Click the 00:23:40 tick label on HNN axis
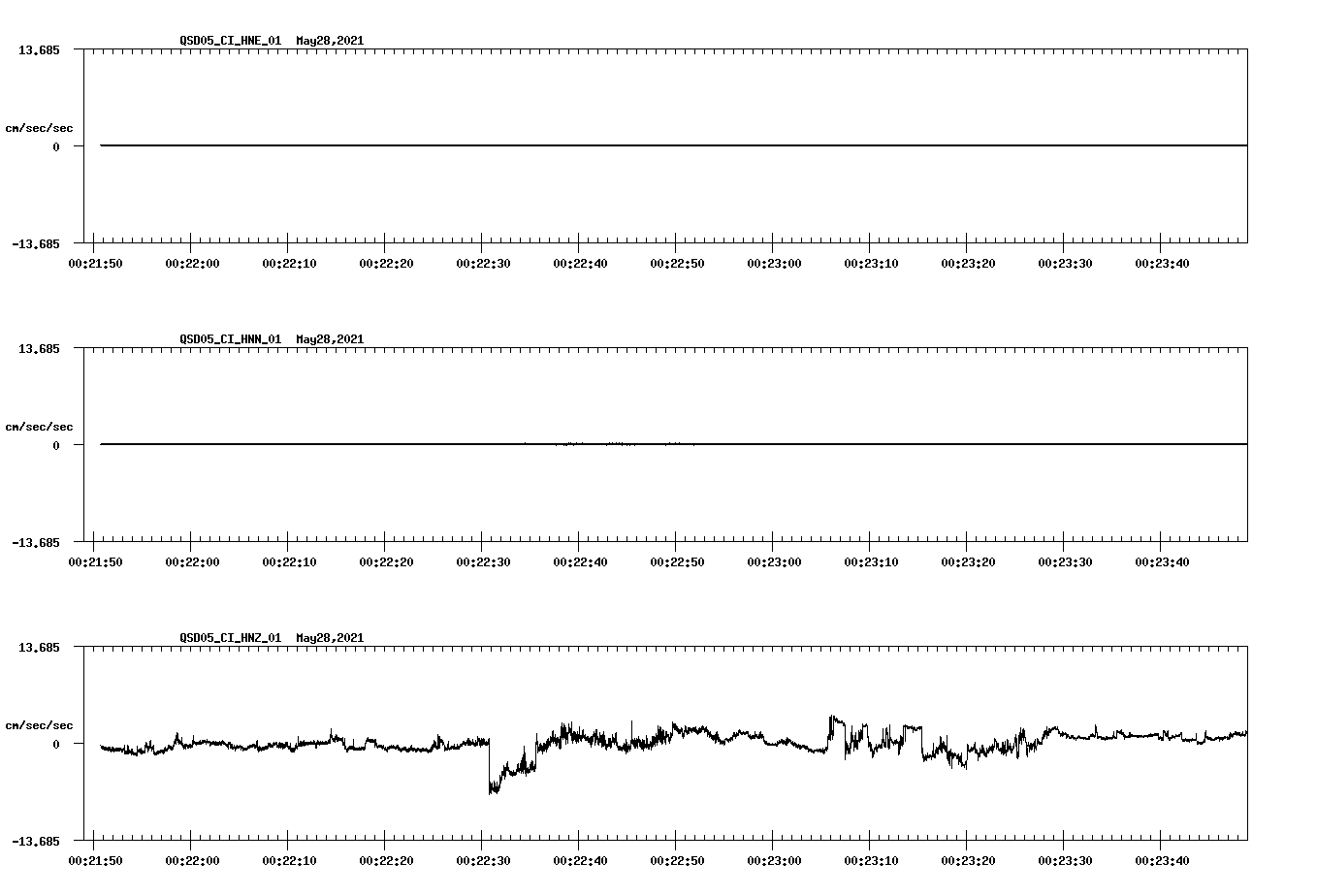The width and height of the screenshot is (1317, 896). [x=1166, y=560]
